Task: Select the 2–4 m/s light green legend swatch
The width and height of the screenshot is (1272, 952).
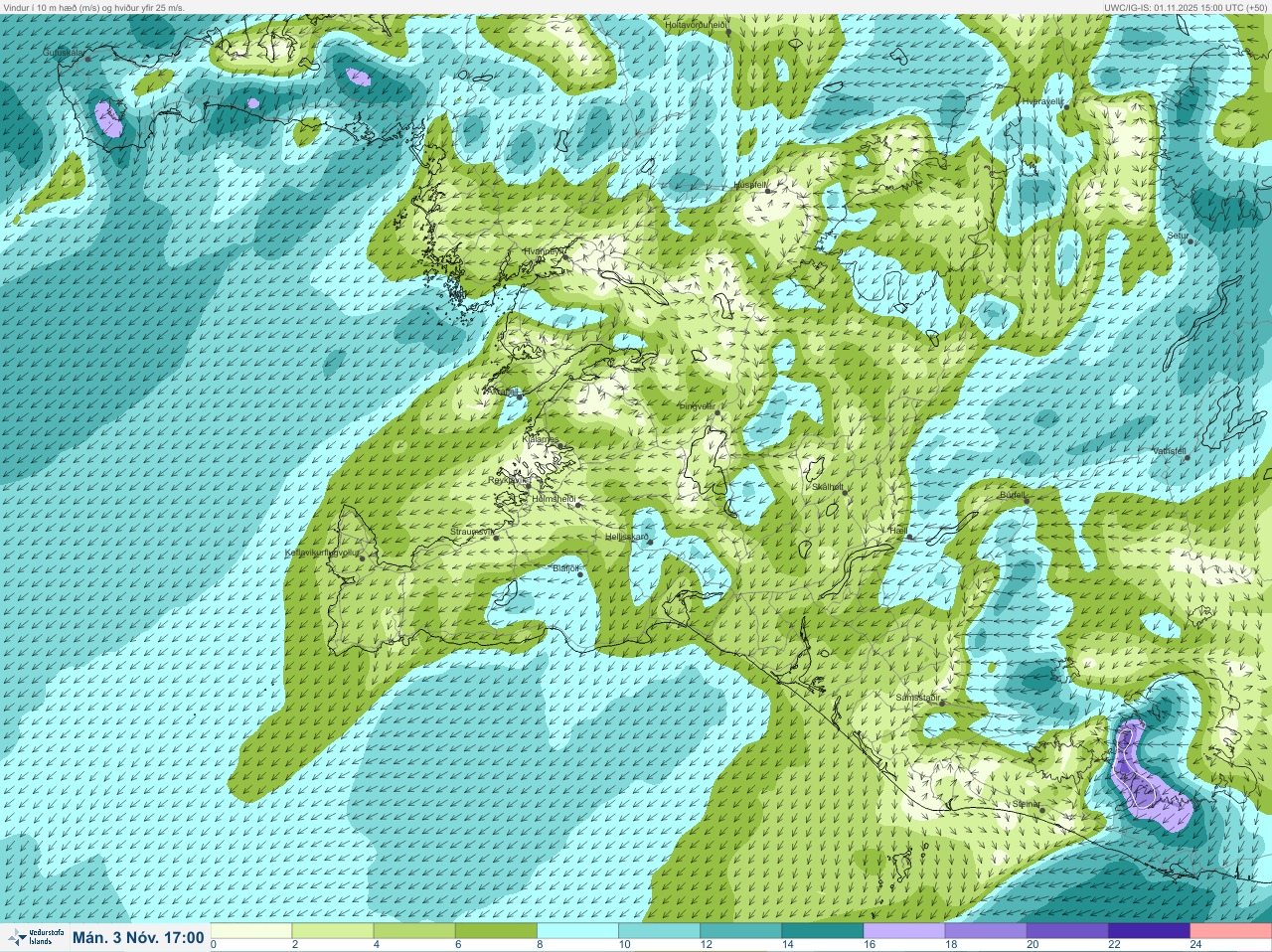Action: 333,931
